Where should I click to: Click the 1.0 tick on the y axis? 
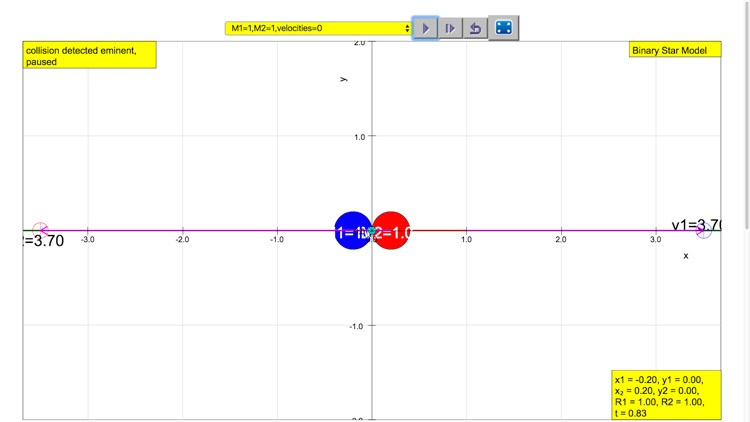pos(359,137)
